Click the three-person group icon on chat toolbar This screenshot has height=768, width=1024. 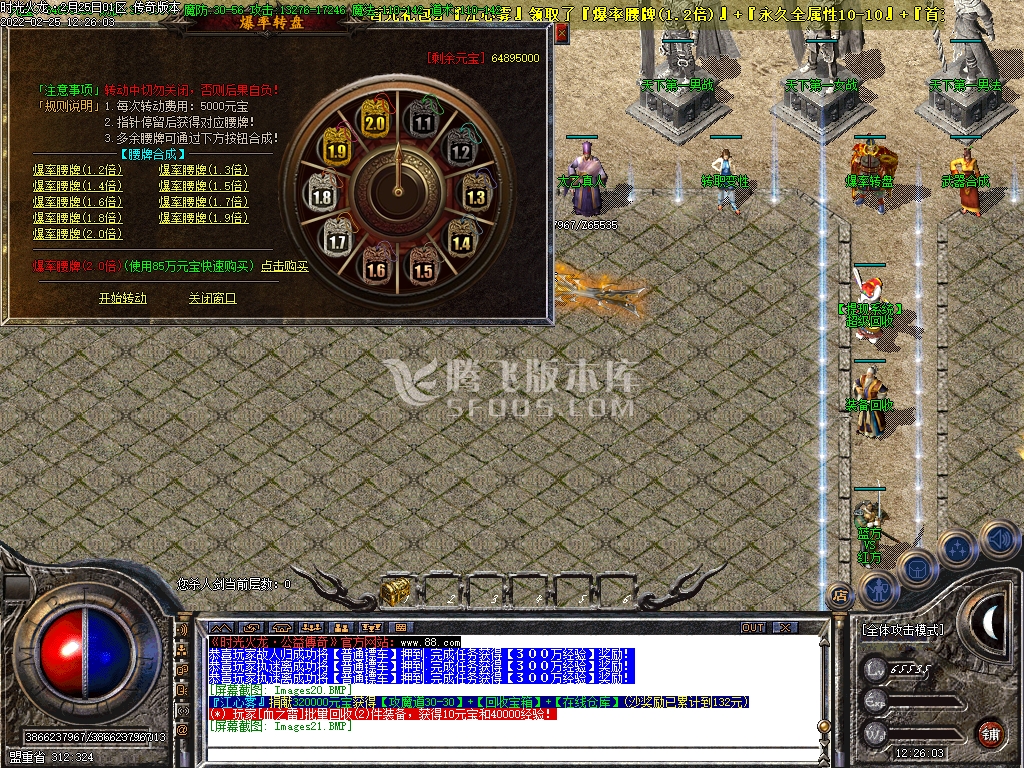pos(310,628)
